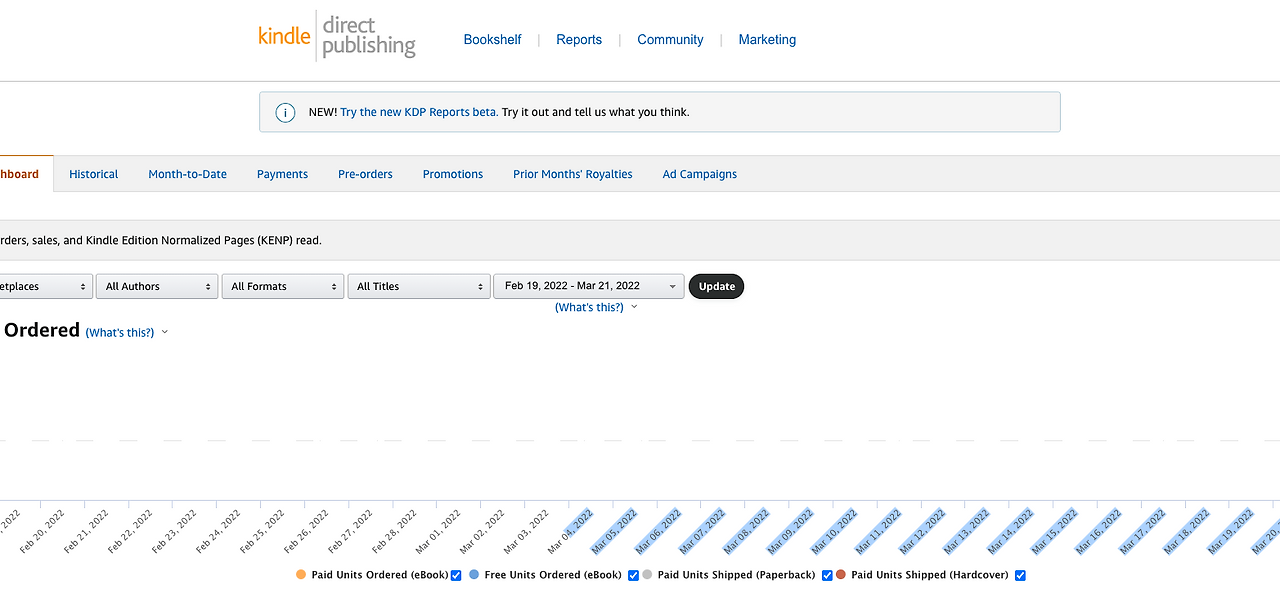The image size is (1280, 598).
Task: Open the Bookshelf page
Action: pyautogui.click(x=492, y=40)
